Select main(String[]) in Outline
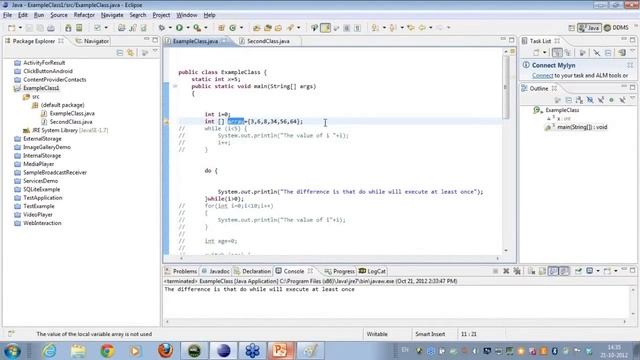 click(582, 127)
